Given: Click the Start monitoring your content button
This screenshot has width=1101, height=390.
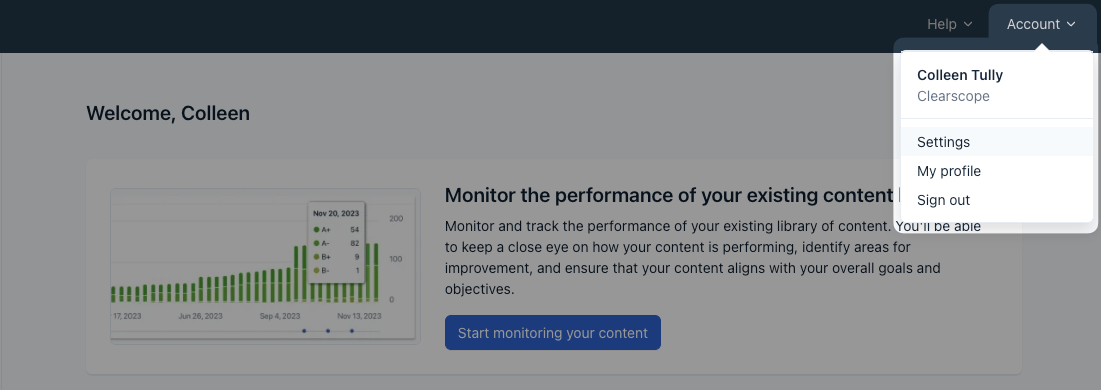Looking at the screenshot, I should pyautogui.click(x=553, y=332).
